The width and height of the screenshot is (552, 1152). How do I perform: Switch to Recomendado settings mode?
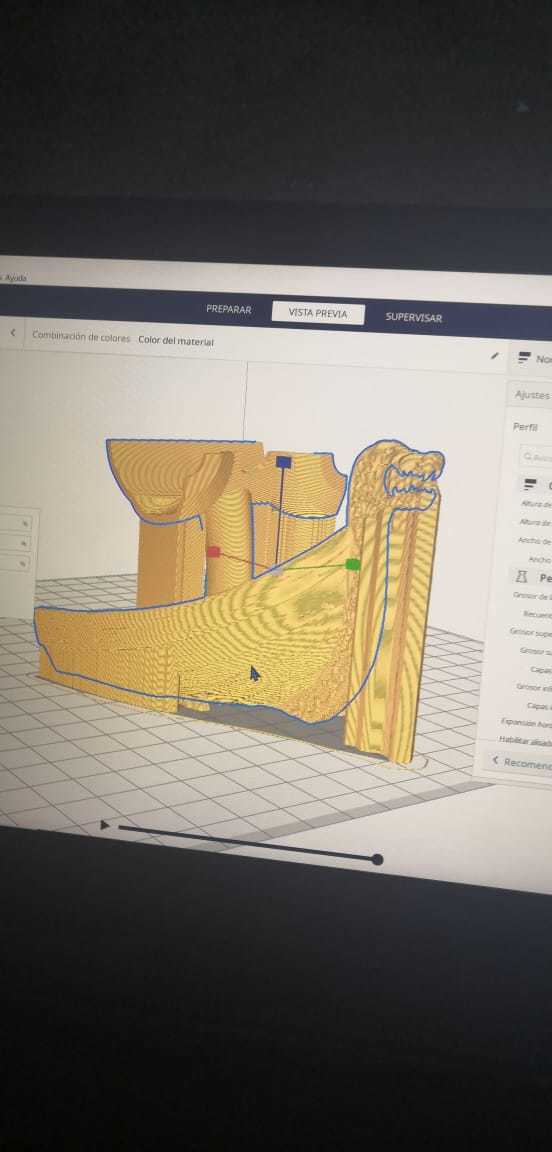coord(522,762)
